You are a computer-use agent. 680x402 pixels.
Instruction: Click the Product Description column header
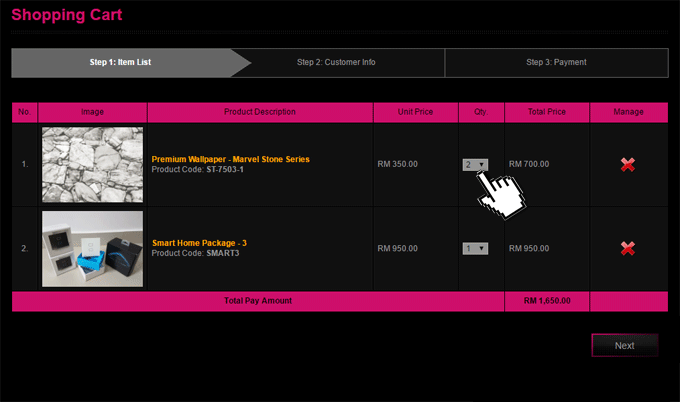coord(260,112)
